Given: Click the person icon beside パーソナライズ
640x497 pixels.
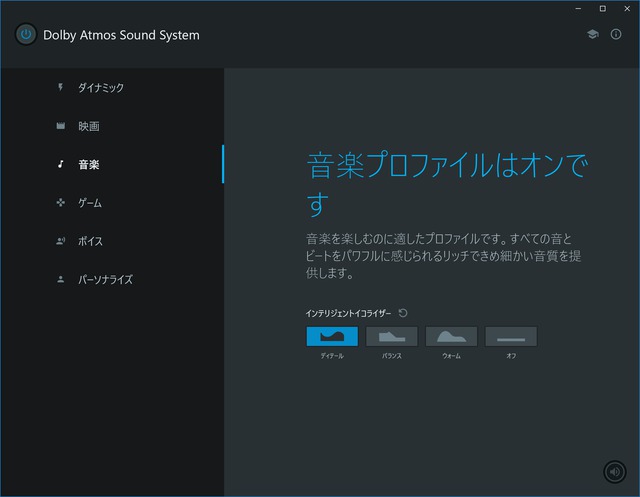Looking at the screenshot, I should [x=61, y=279].
